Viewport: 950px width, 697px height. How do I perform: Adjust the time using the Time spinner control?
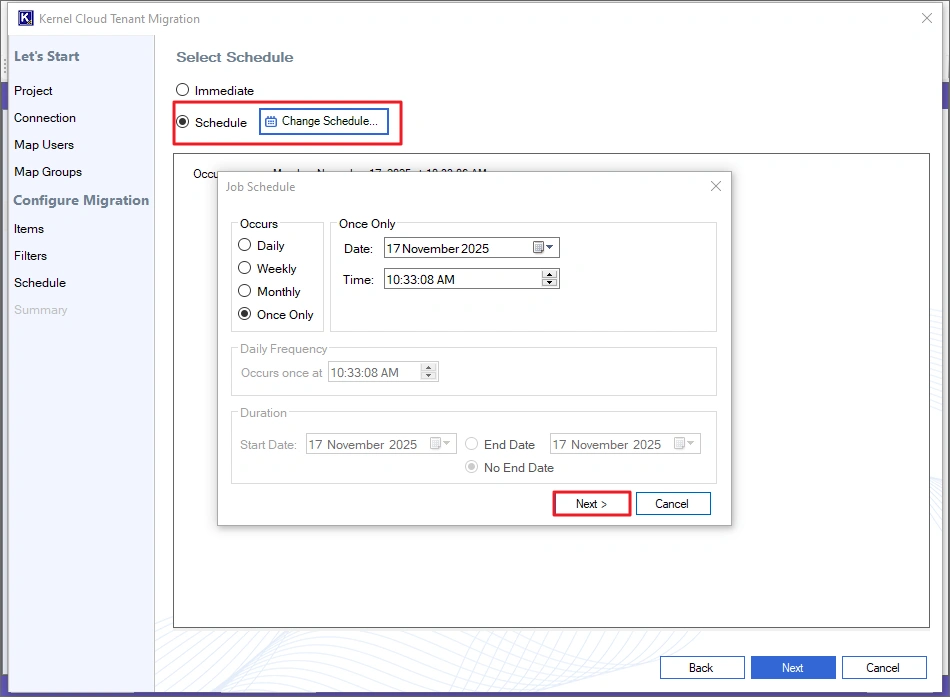coord(549,280)
